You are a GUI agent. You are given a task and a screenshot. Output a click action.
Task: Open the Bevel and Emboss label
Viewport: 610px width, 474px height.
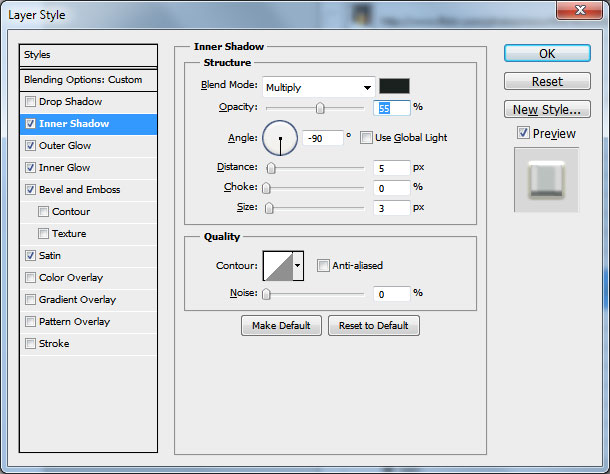(80, 190)
